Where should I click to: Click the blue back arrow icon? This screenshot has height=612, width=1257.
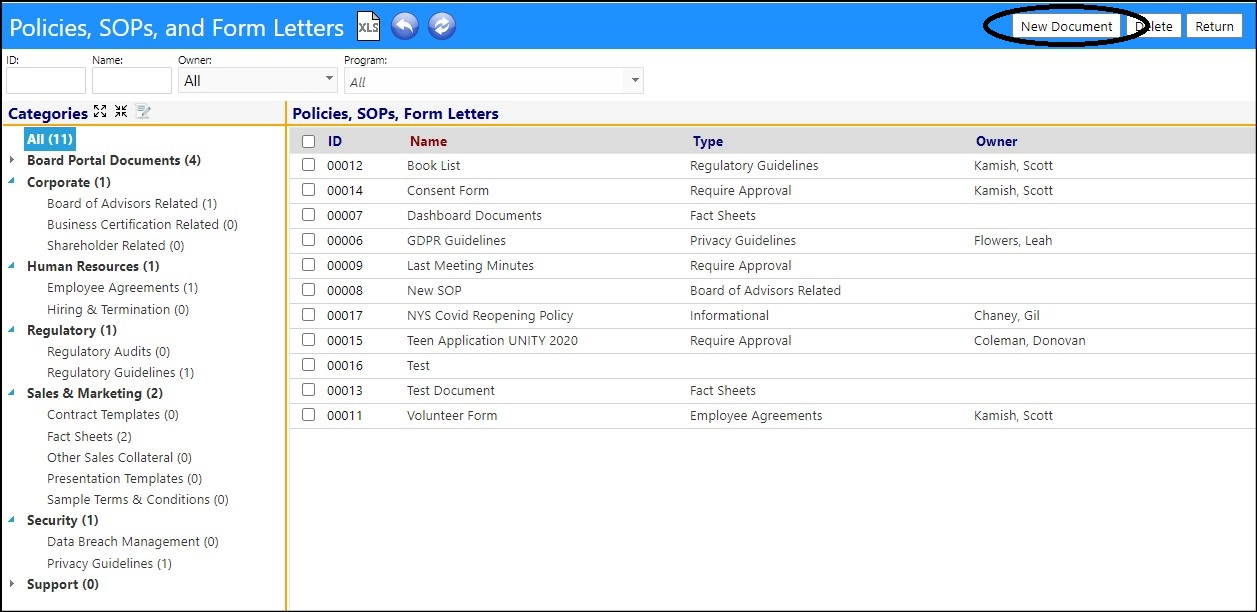(x=404, y=26)
